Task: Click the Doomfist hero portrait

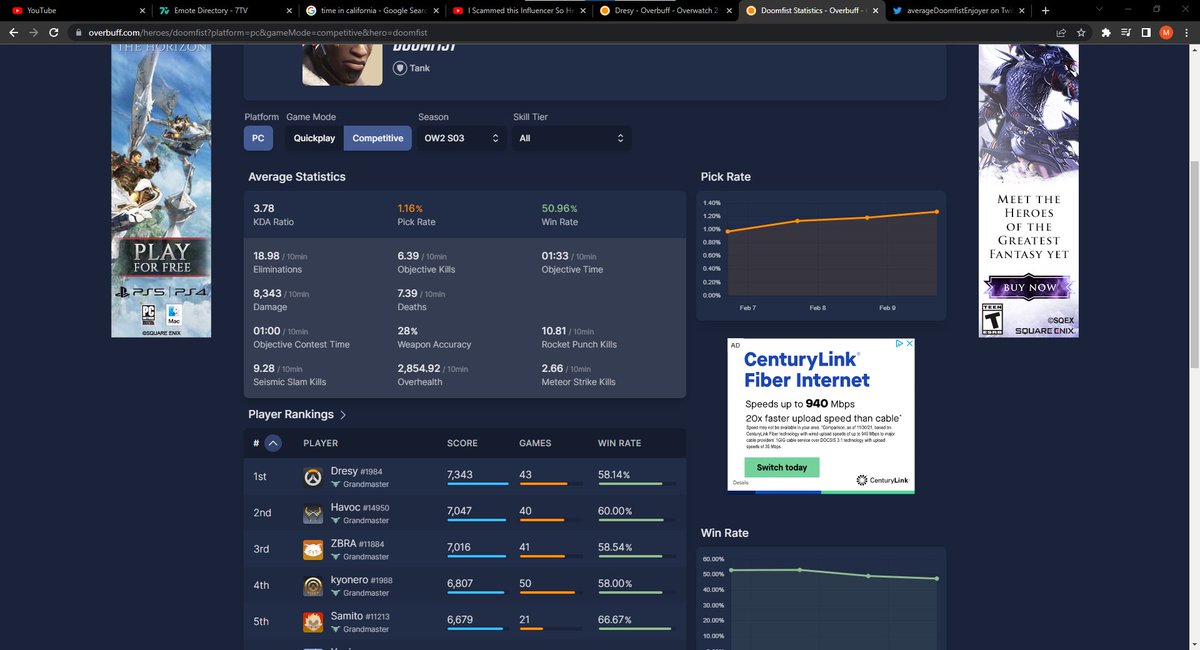Action: pos(340,65)
